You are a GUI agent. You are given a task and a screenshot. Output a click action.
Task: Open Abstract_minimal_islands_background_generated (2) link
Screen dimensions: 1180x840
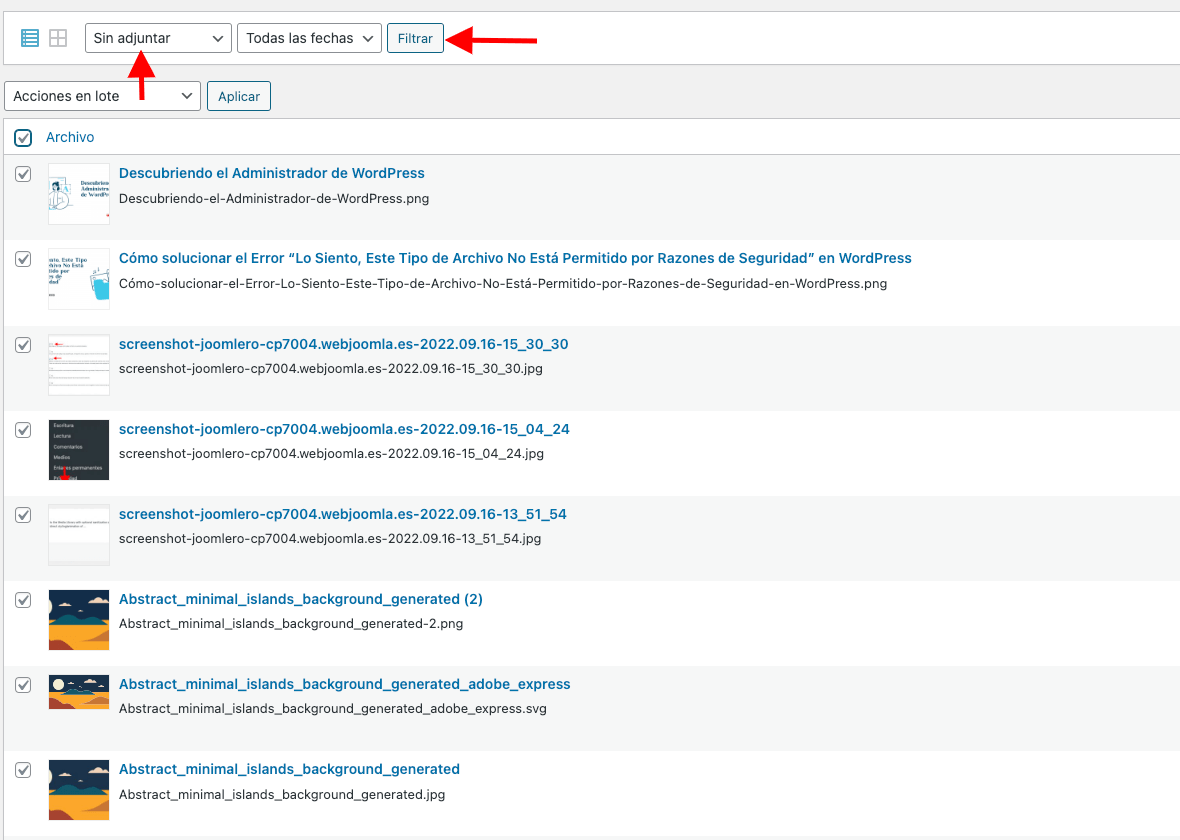[301, 599]
